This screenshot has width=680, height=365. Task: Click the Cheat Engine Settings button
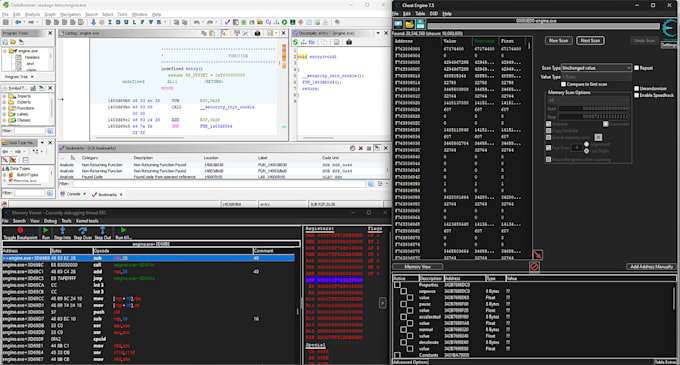tap(669, 45)
